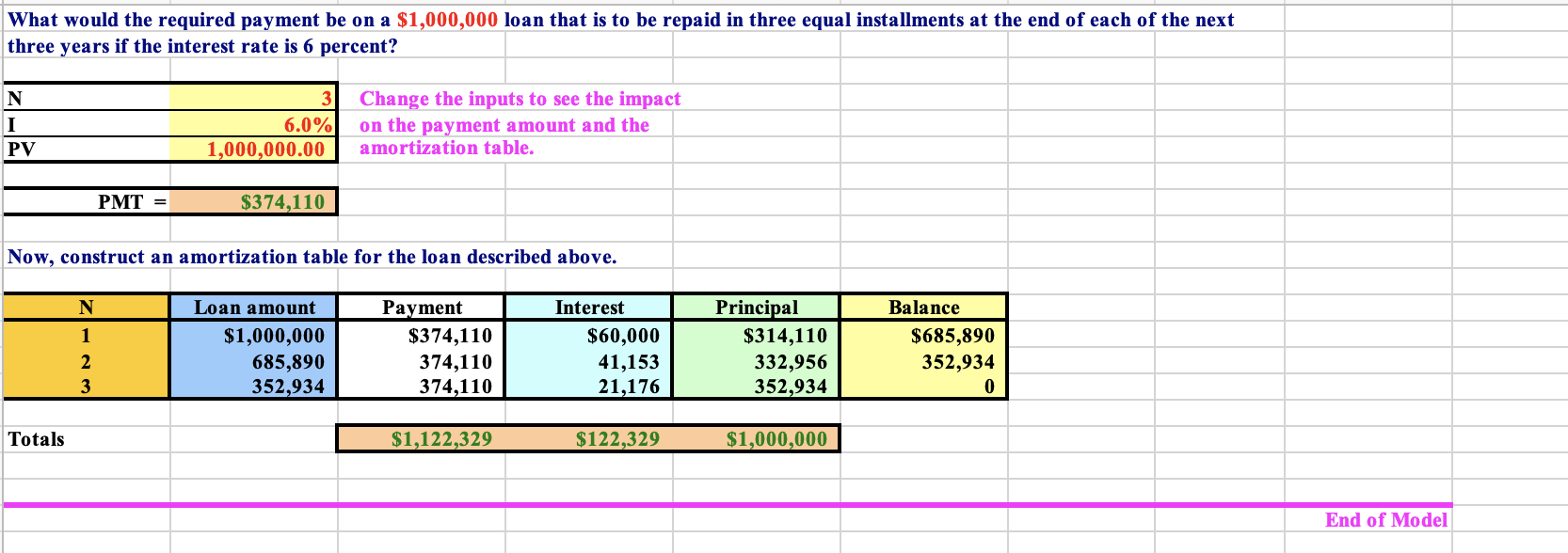The image size is (1568, 553).
Task: Click the period 3 cell in N column
Action: (87, 386)
